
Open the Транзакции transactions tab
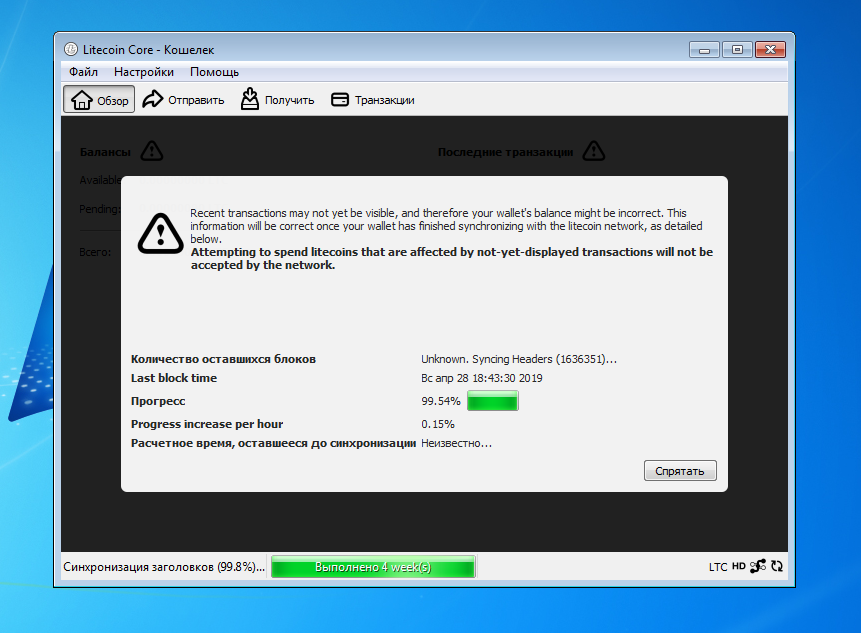click(373, 100)
